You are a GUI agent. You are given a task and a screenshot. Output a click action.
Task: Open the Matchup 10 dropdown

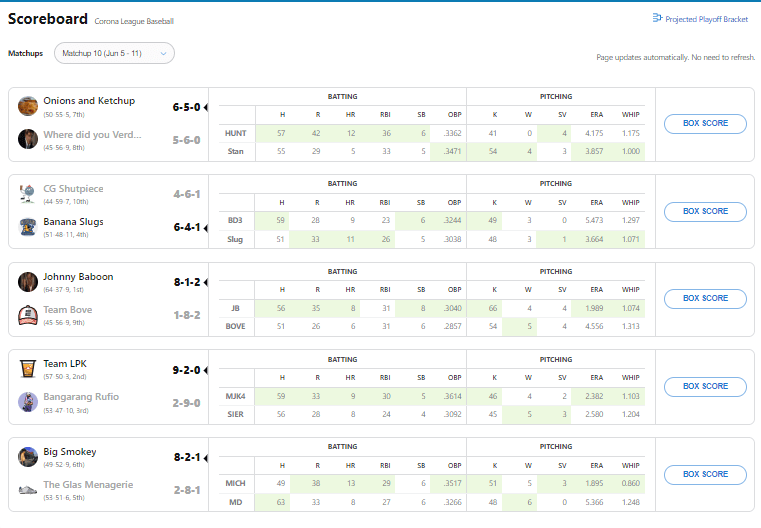pyautogui.click(x=114, y=53)
